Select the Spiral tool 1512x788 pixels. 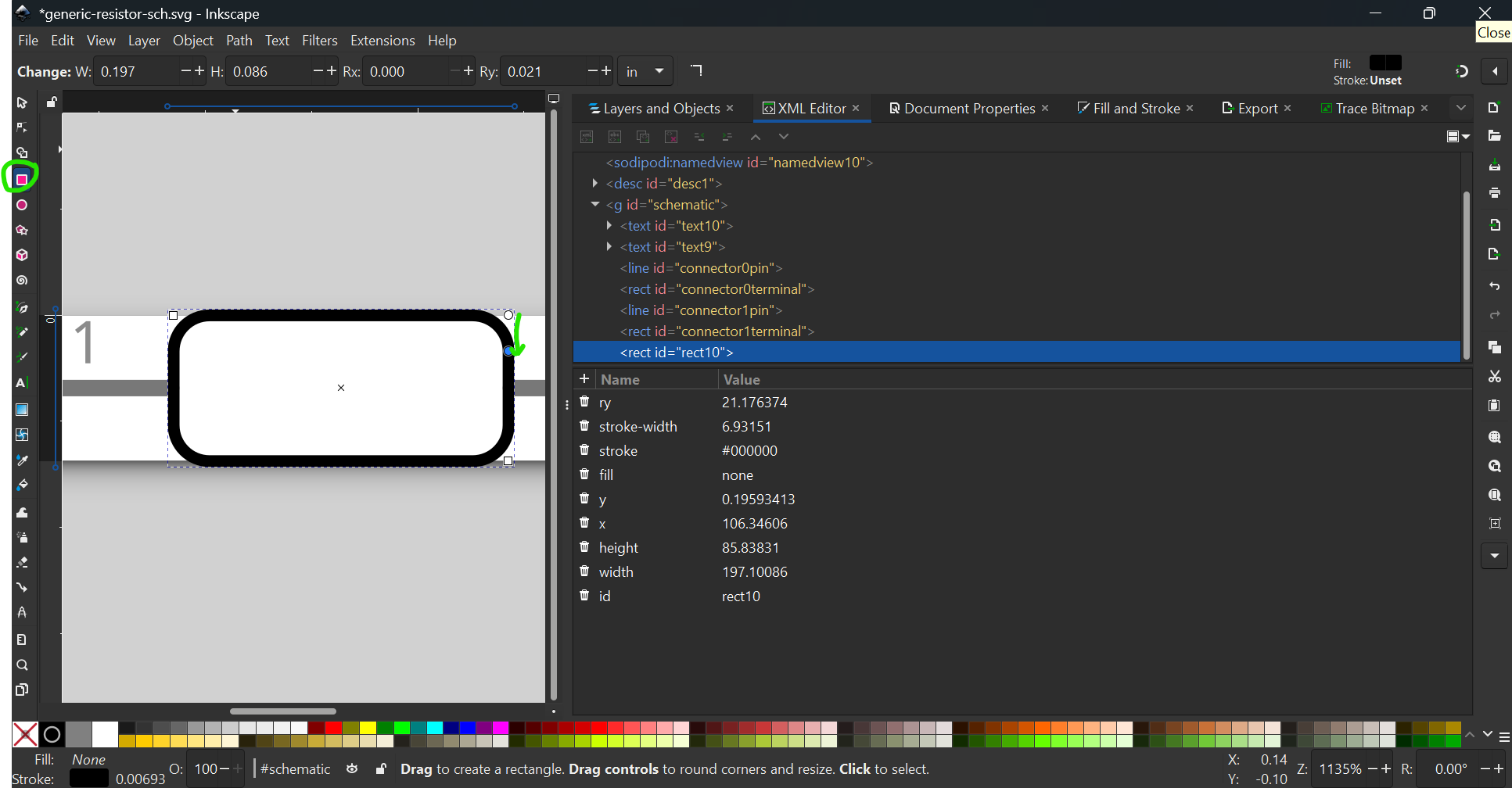point(22,281)
